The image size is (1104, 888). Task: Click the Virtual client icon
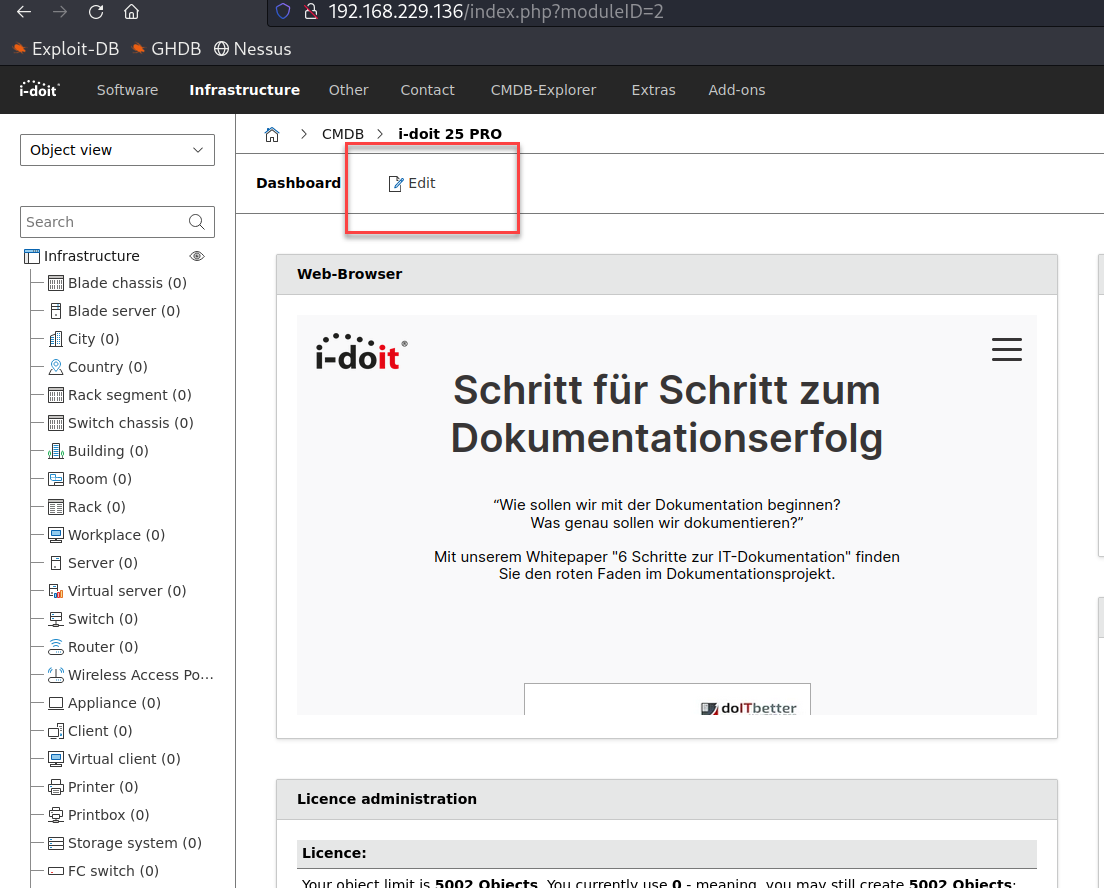click(56, 759)
